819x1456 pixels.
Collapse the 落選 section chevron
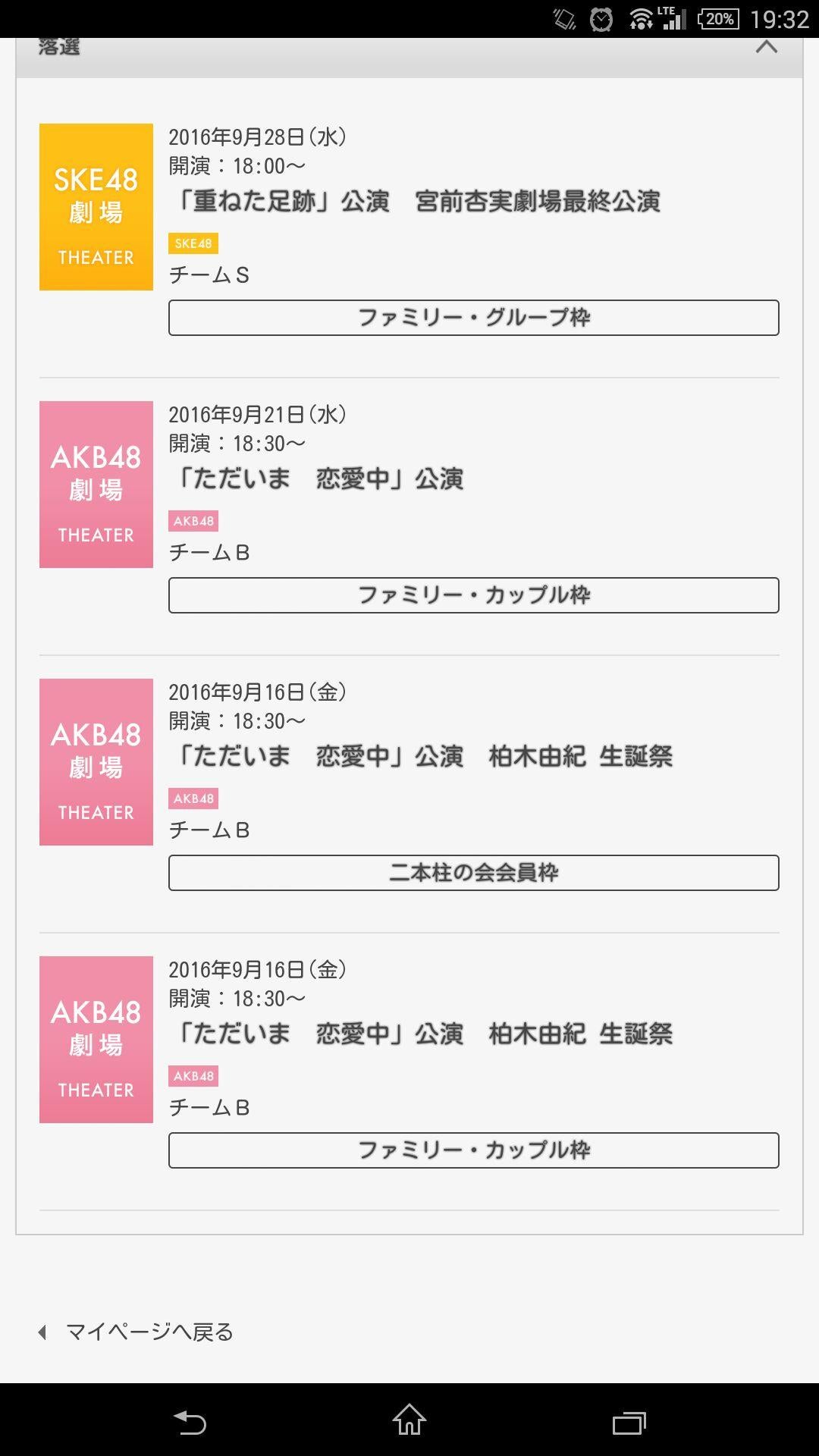click(x=767, y=47)
